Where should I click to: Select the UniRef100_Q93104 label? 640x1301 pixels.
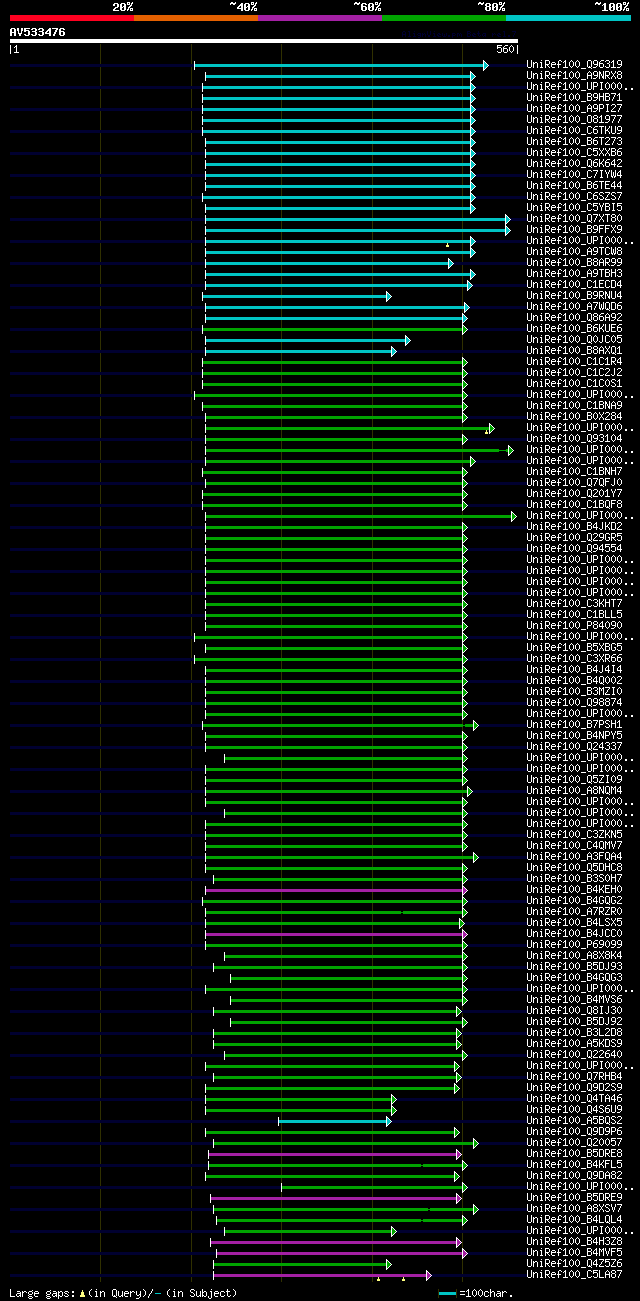pos(574,439)
